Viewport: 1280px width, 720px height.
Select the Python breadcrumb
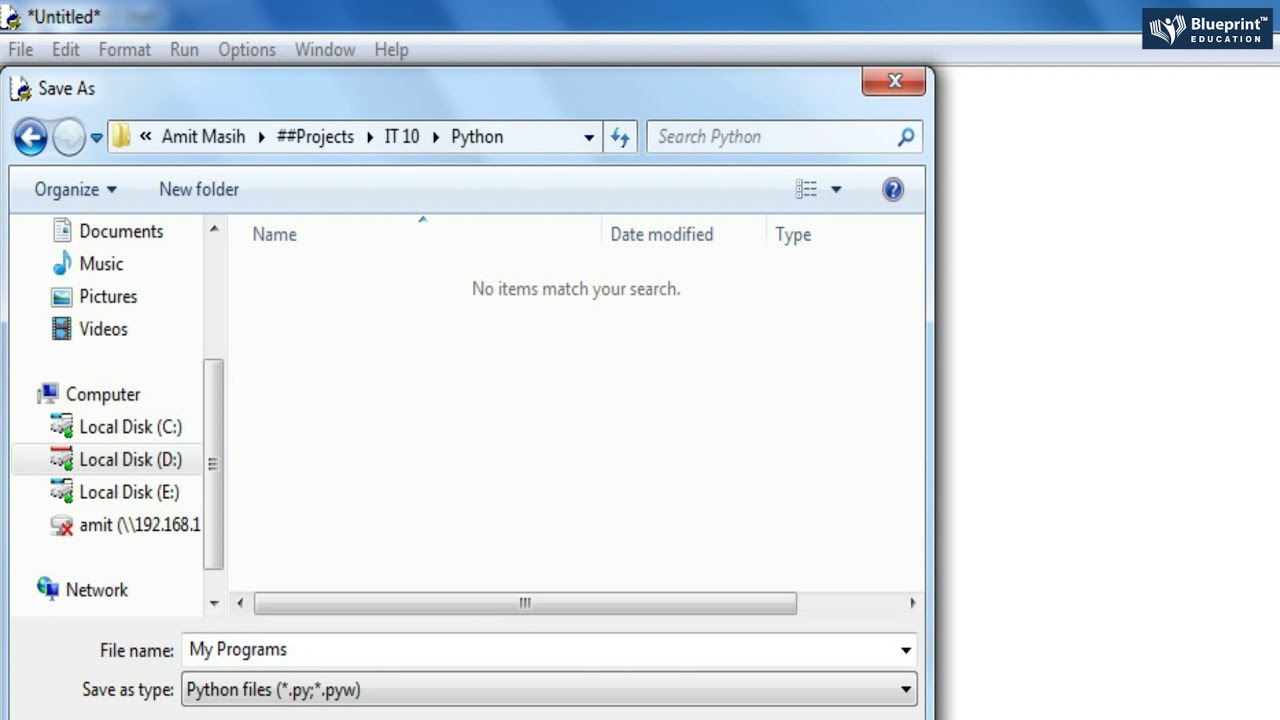pyautogui.click(x=477, y=137)
